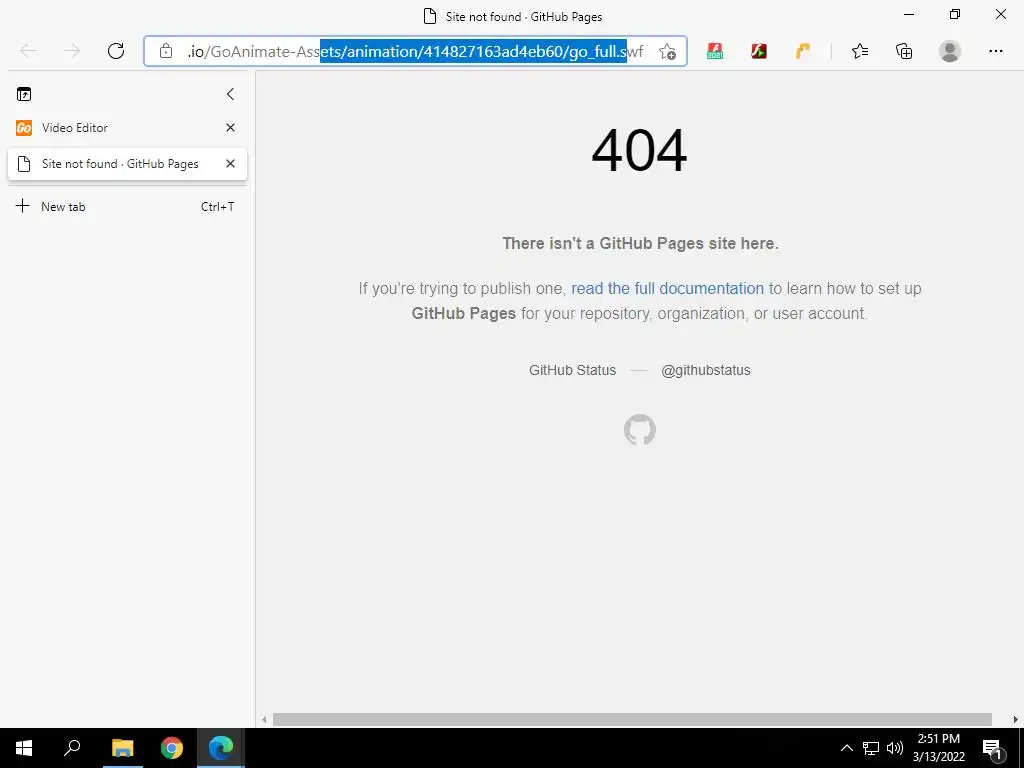This screenshot has width=1024, height=768.
Task: Launch Google Chrome from the taskbar
Action: click(172, 748)
